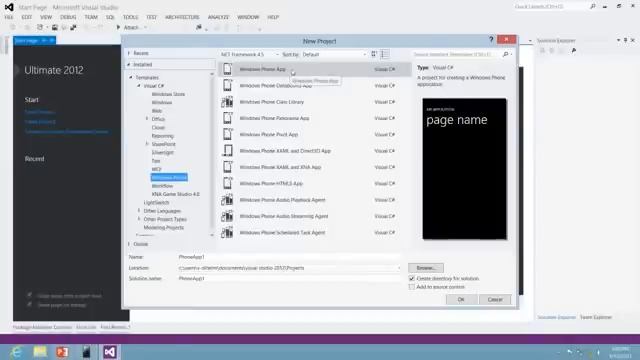Select Windows Phone XAML and XNA App icon

(227, 167)
